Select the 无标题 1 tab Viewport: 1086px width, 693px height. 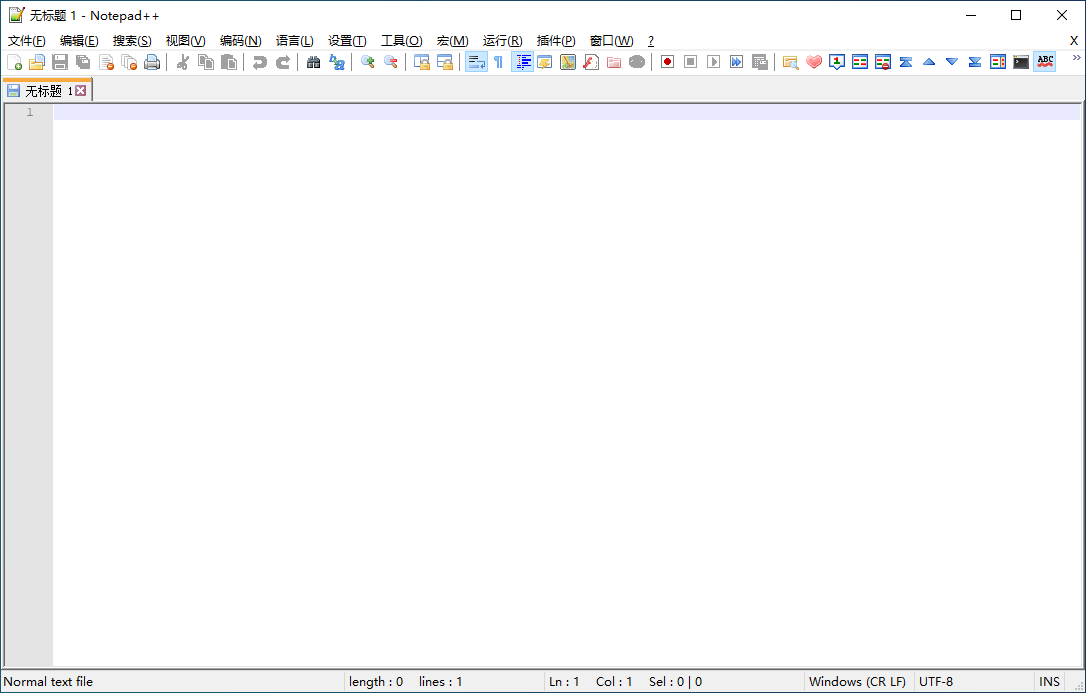click(45, 89)
